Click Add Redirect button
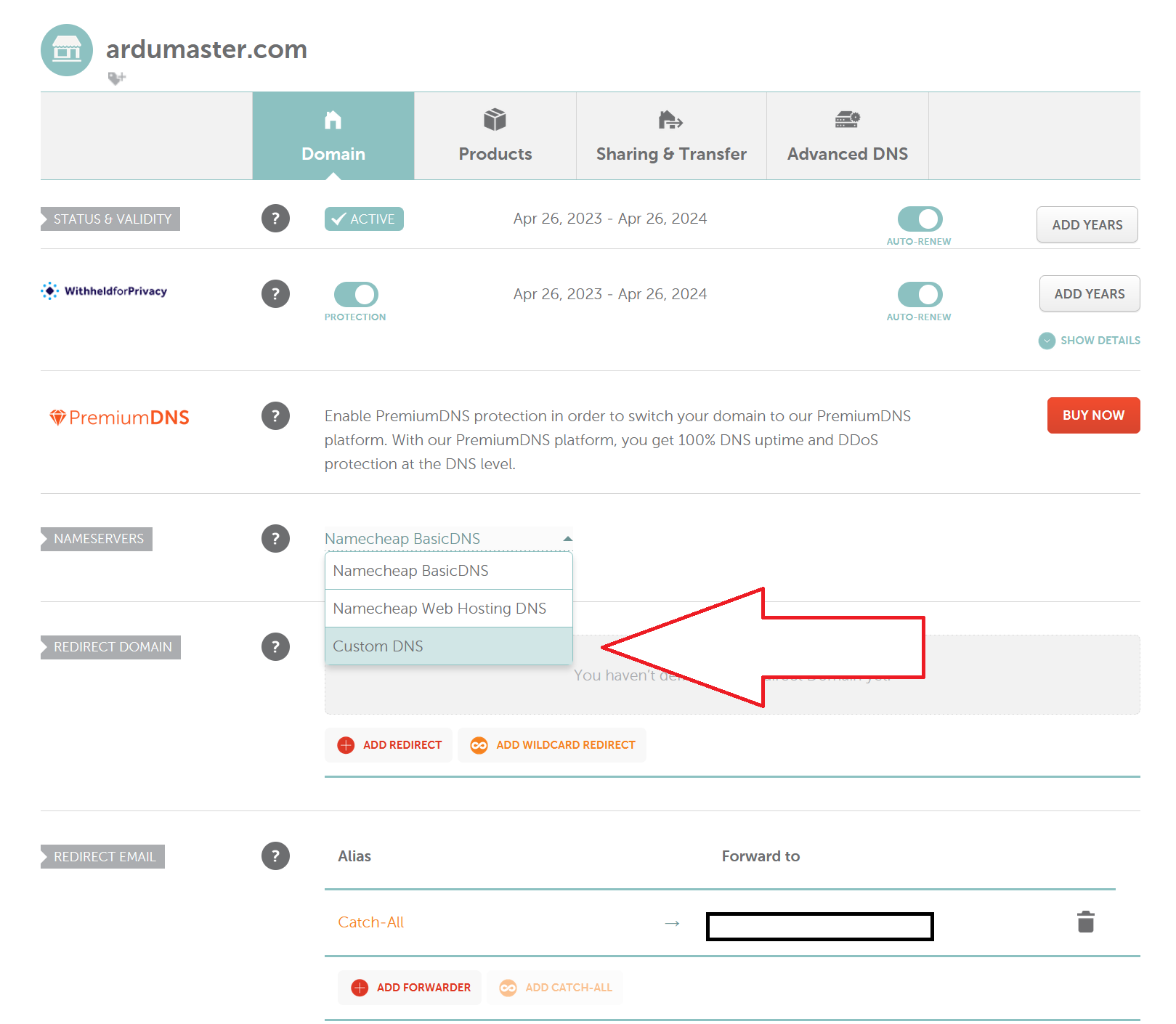This screenshot has width=1176, height=1024. [x=389, y=745]
